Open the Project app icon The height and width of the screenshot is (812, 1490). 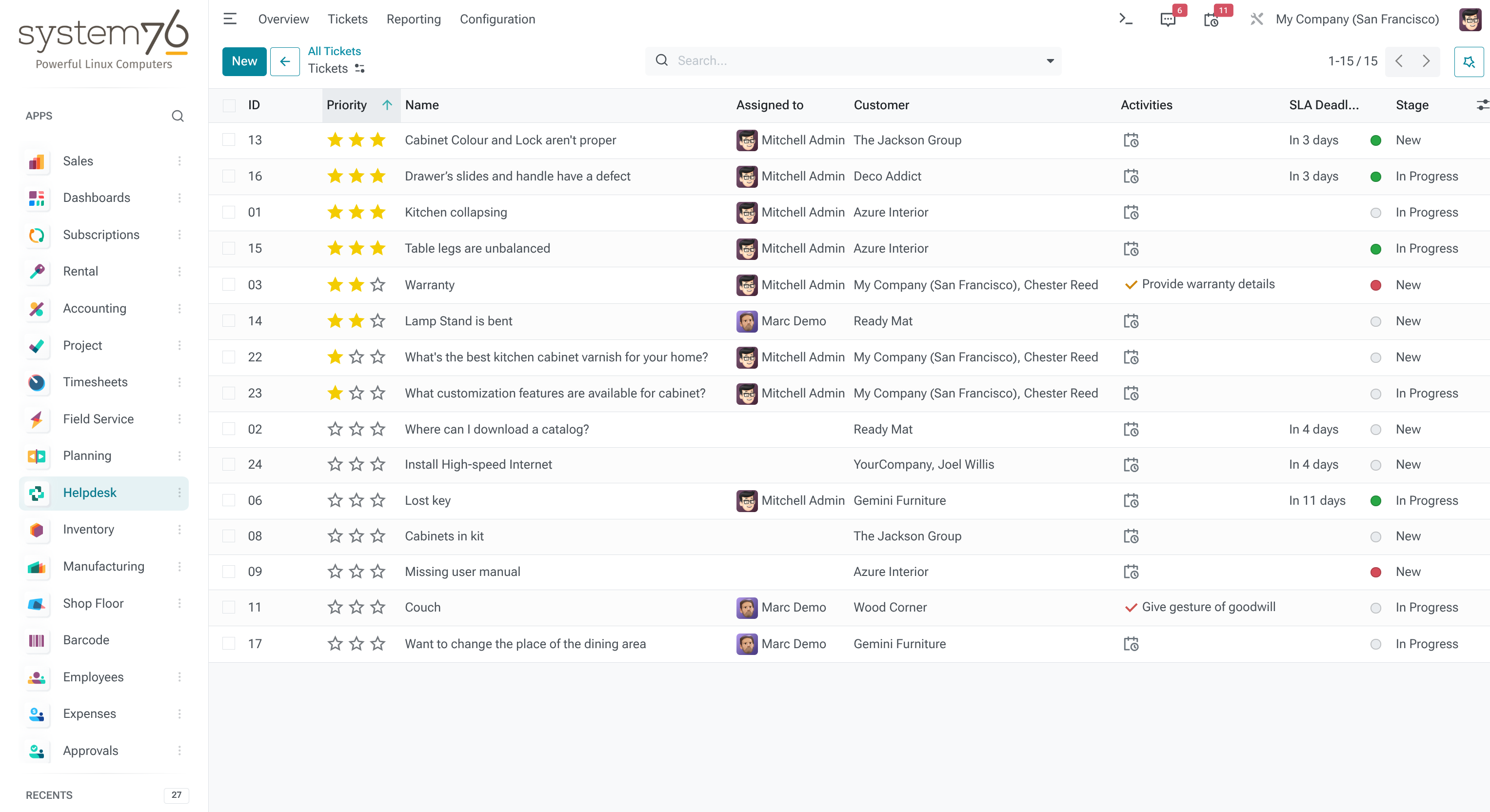(37, 346)
